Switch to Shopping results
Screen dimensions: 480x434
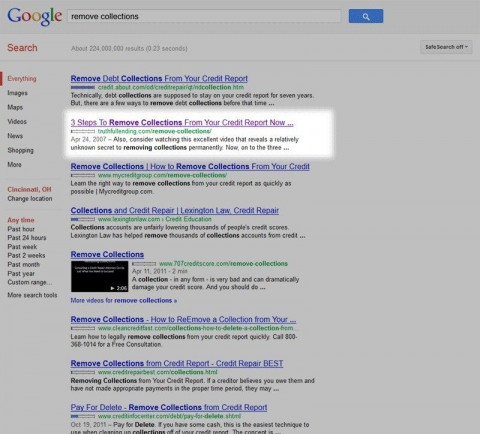pos(20,150)
